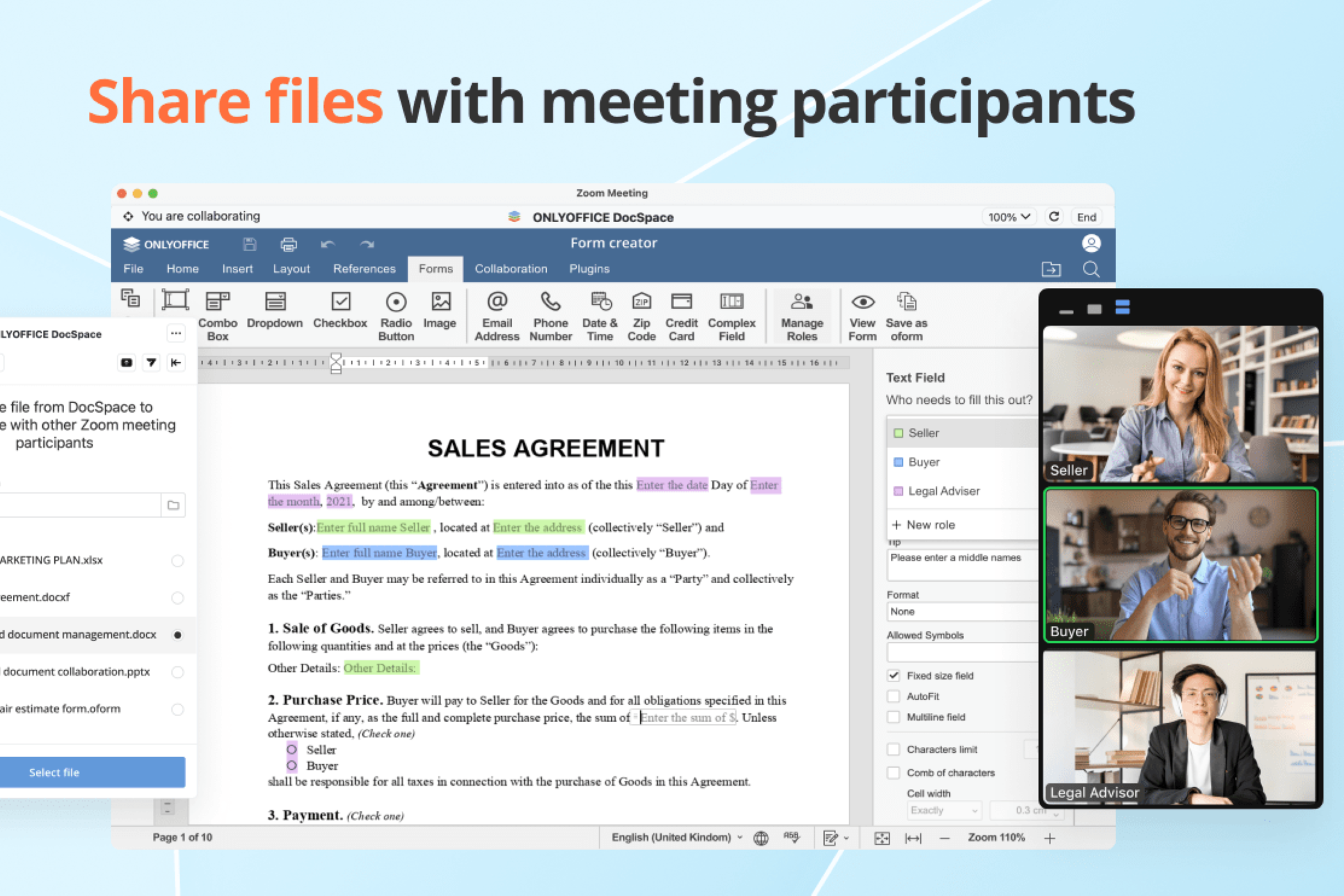Viewport: 1344px width, 896px height.
Task: Switch to the Layout tab
Action: [x=291, y=269]
